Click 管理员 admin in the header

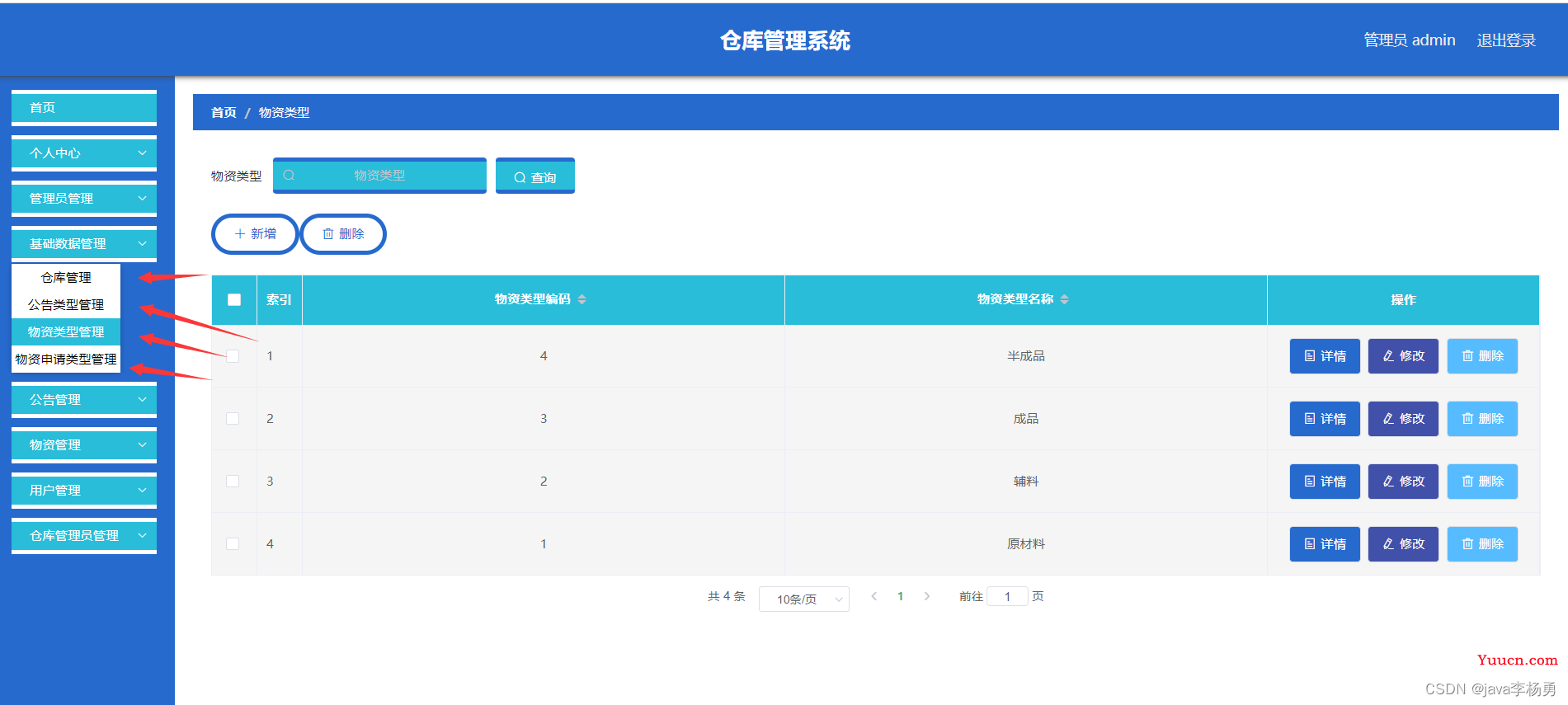click(x=1410, y=40)
